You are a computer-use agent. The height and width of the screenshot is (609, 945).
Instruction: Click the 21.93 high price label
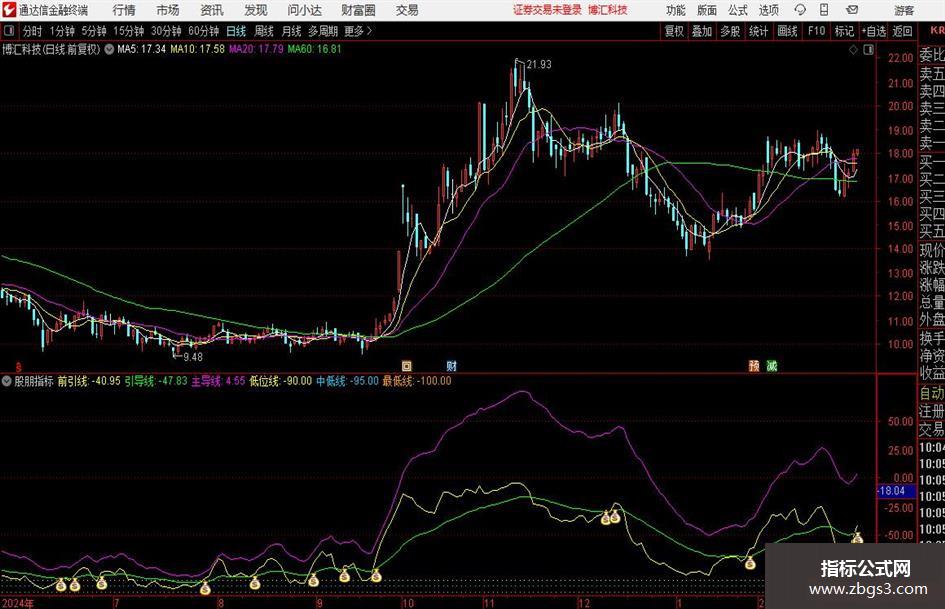coord(539,65)
